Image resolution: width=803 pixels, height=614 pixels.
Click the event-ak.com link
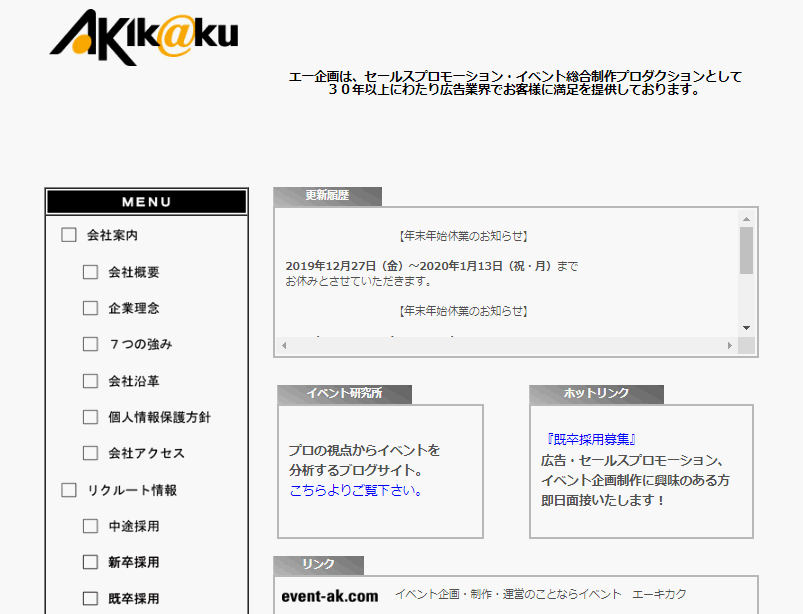[x=330, y=596]
